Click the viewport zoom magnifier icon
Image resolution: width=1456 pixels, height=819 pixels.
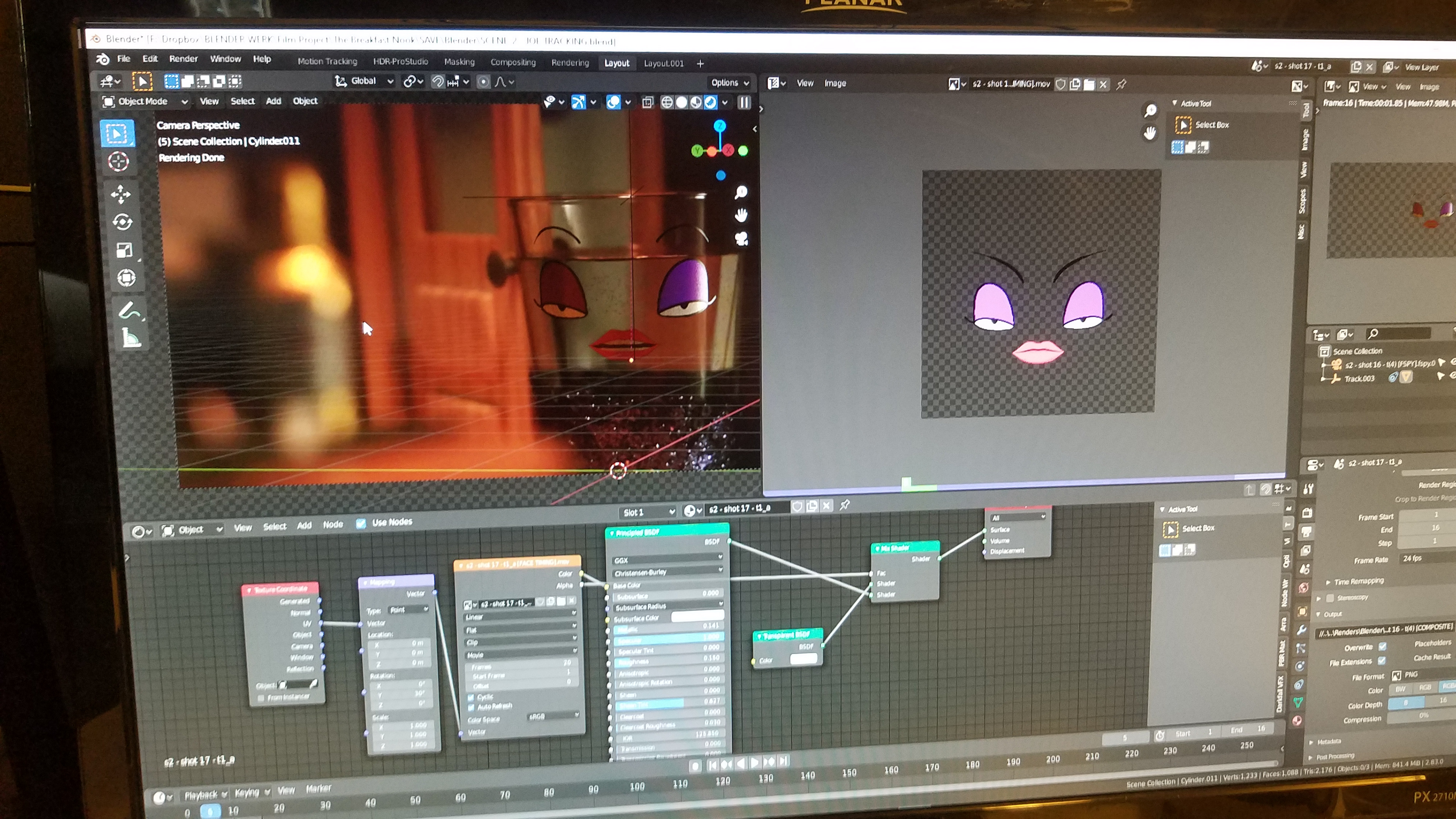click(x=741, y=193)
